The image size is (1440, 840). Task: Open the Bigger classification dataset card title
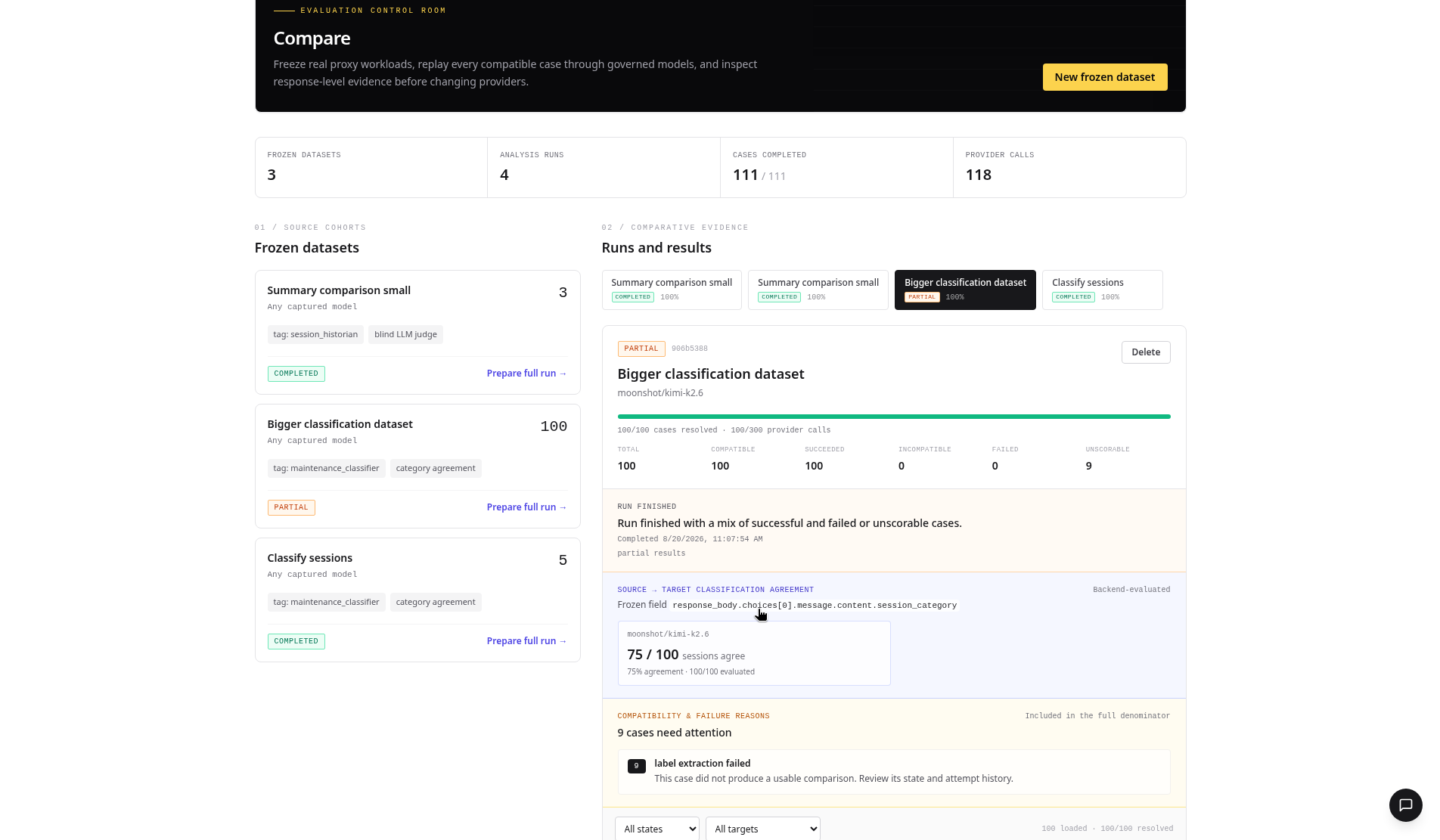click(340, 424)
